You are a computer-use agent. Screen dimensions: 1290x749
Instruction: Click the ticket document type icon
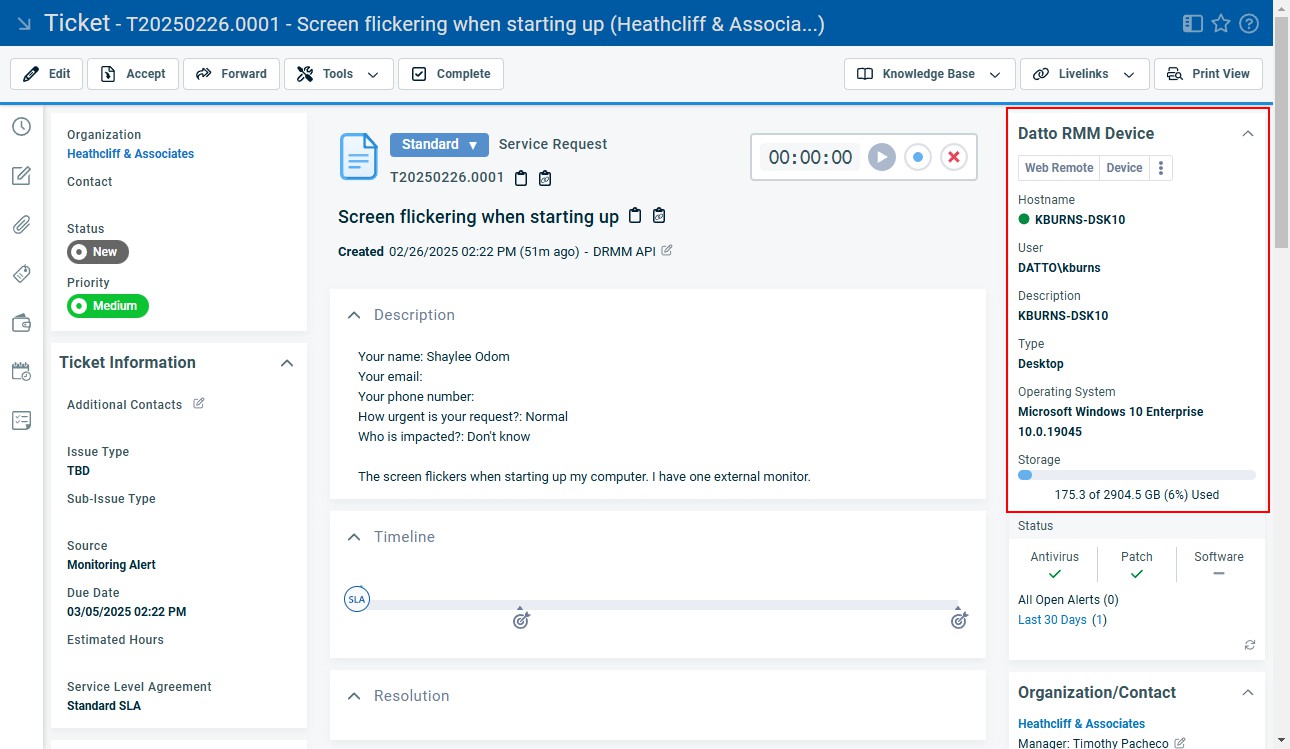(x=359, y=157)
